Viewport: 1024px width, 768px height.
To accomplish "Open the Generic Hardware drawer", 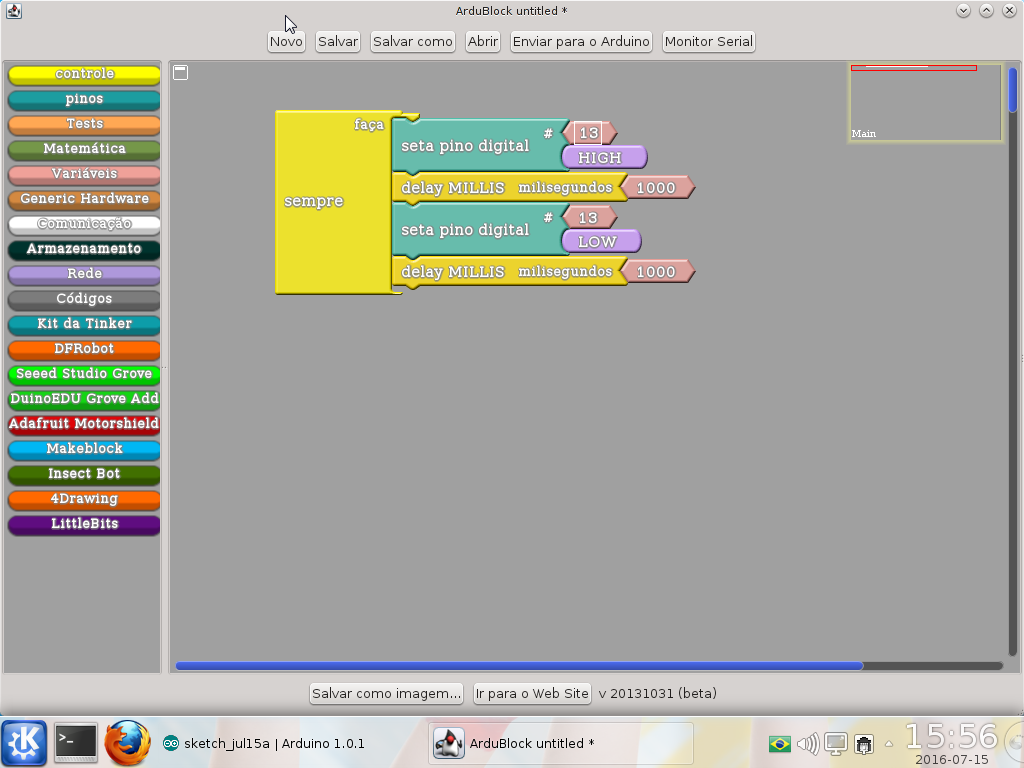I will (84, 199).
